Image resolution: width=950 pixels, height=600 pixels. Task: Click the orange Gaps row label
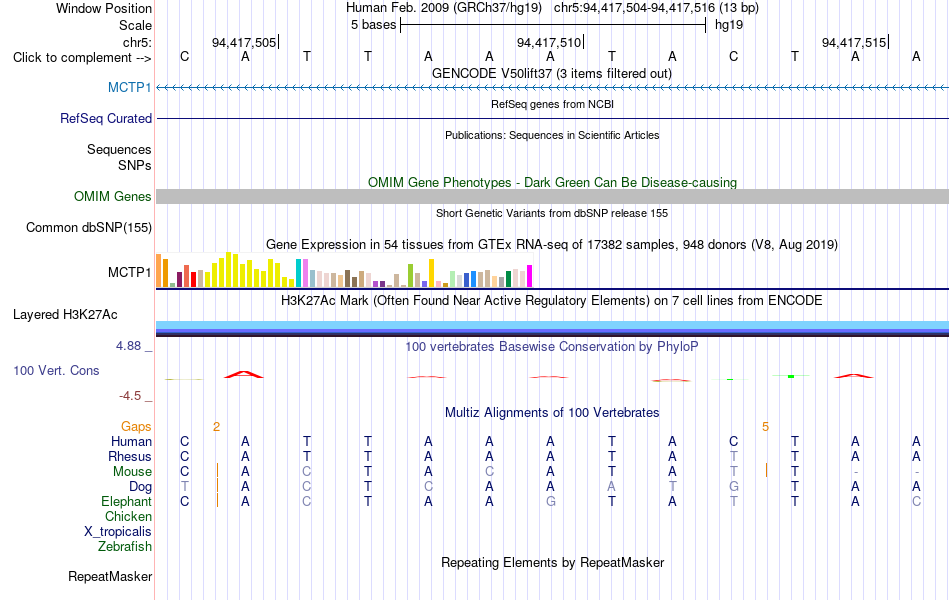point(136,427)
